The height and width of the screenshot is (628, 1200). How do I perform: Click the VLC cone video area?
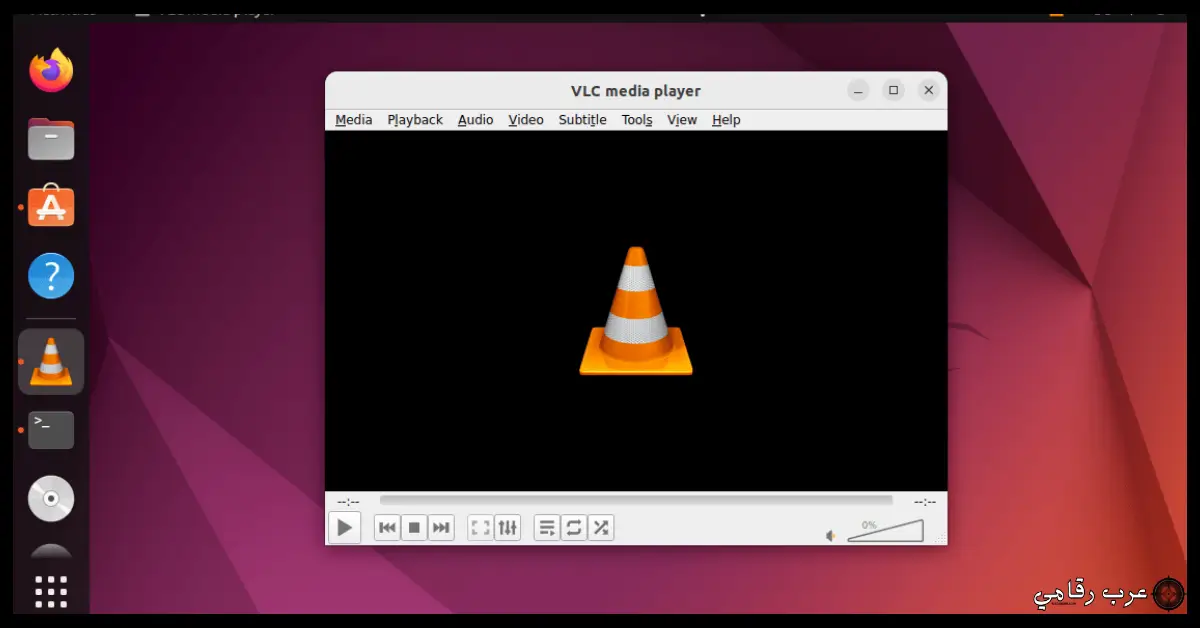[636, 311]
